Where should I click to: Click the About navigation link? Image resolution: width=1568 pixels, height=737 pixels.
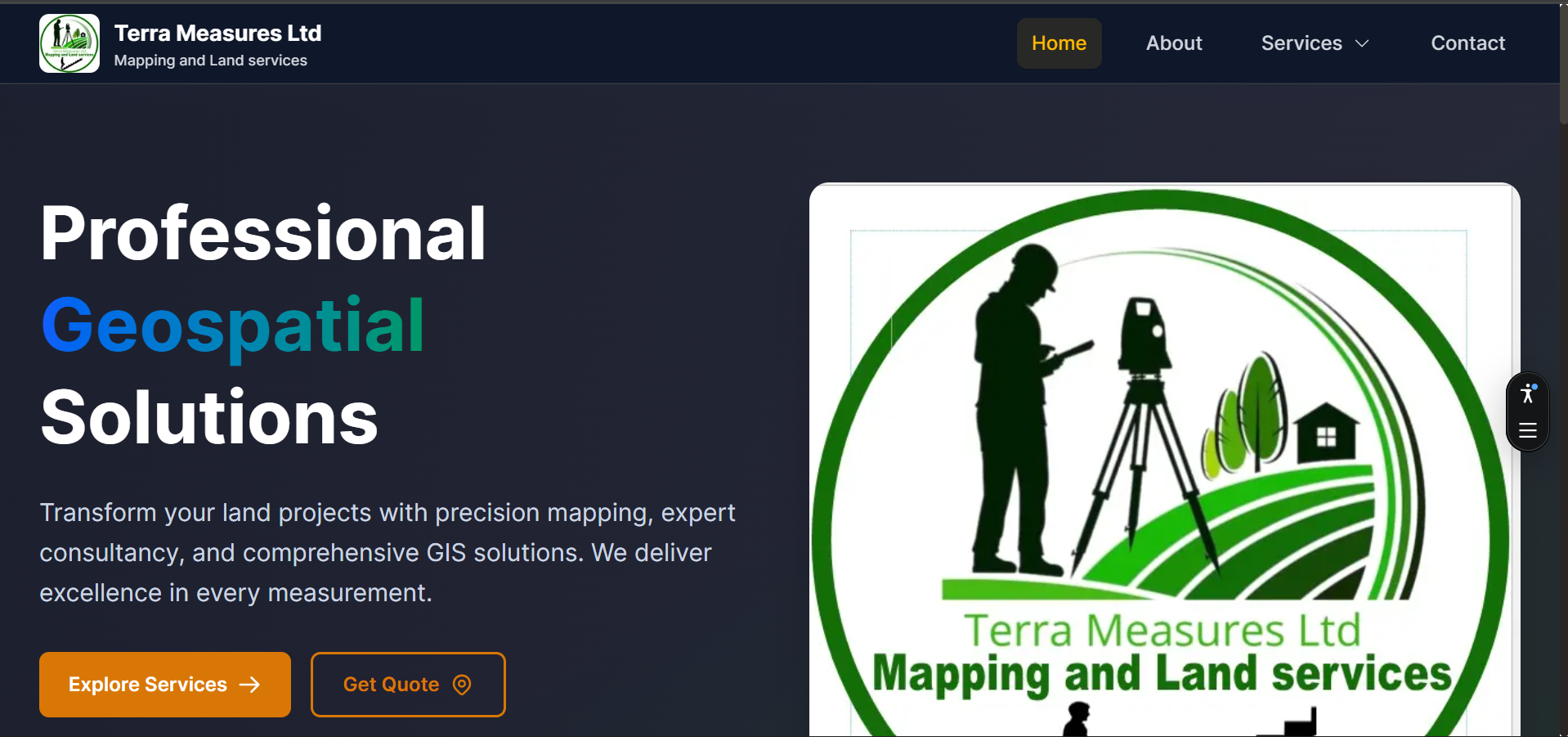point(1174,43)
